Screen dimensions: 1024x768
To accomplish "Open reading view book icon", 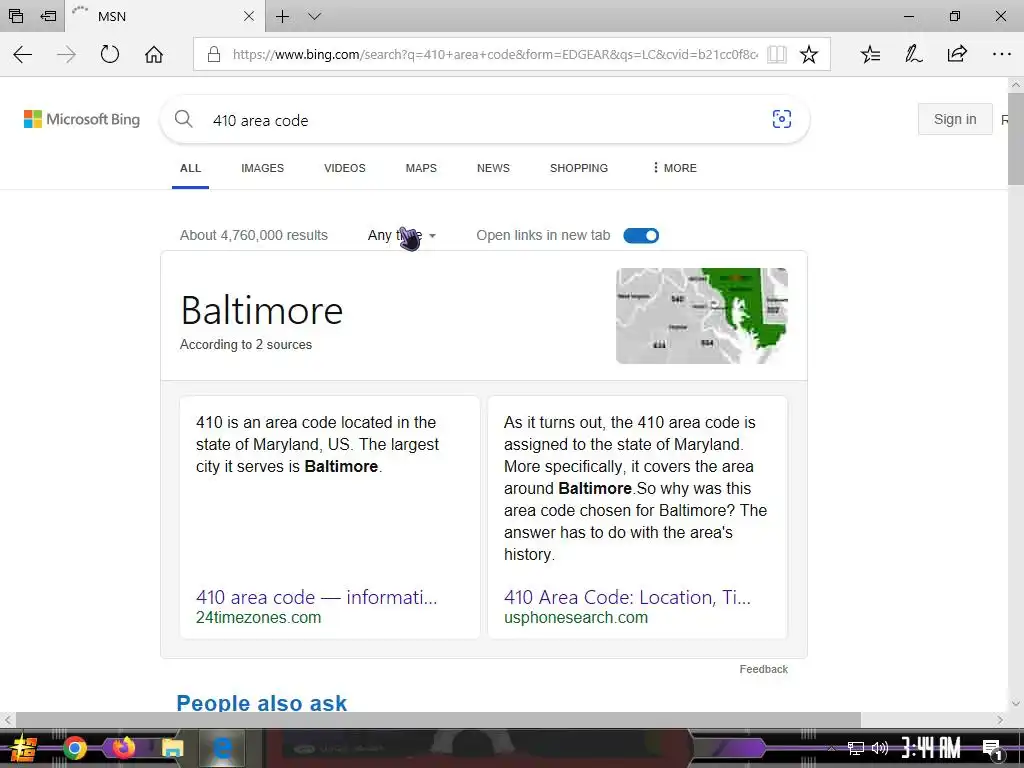I will 776,54.
